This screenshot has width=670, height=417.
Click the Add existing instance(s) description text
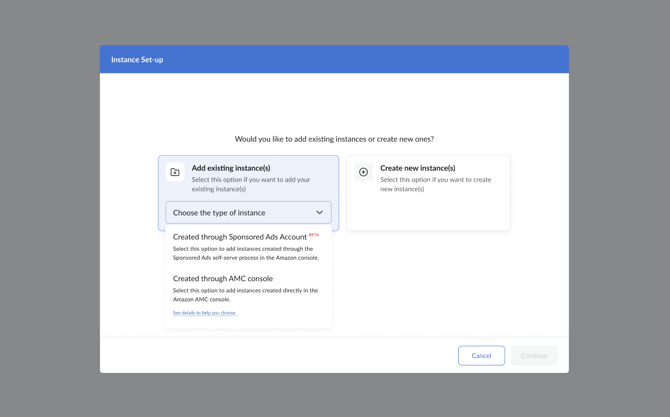coord(250,184)
